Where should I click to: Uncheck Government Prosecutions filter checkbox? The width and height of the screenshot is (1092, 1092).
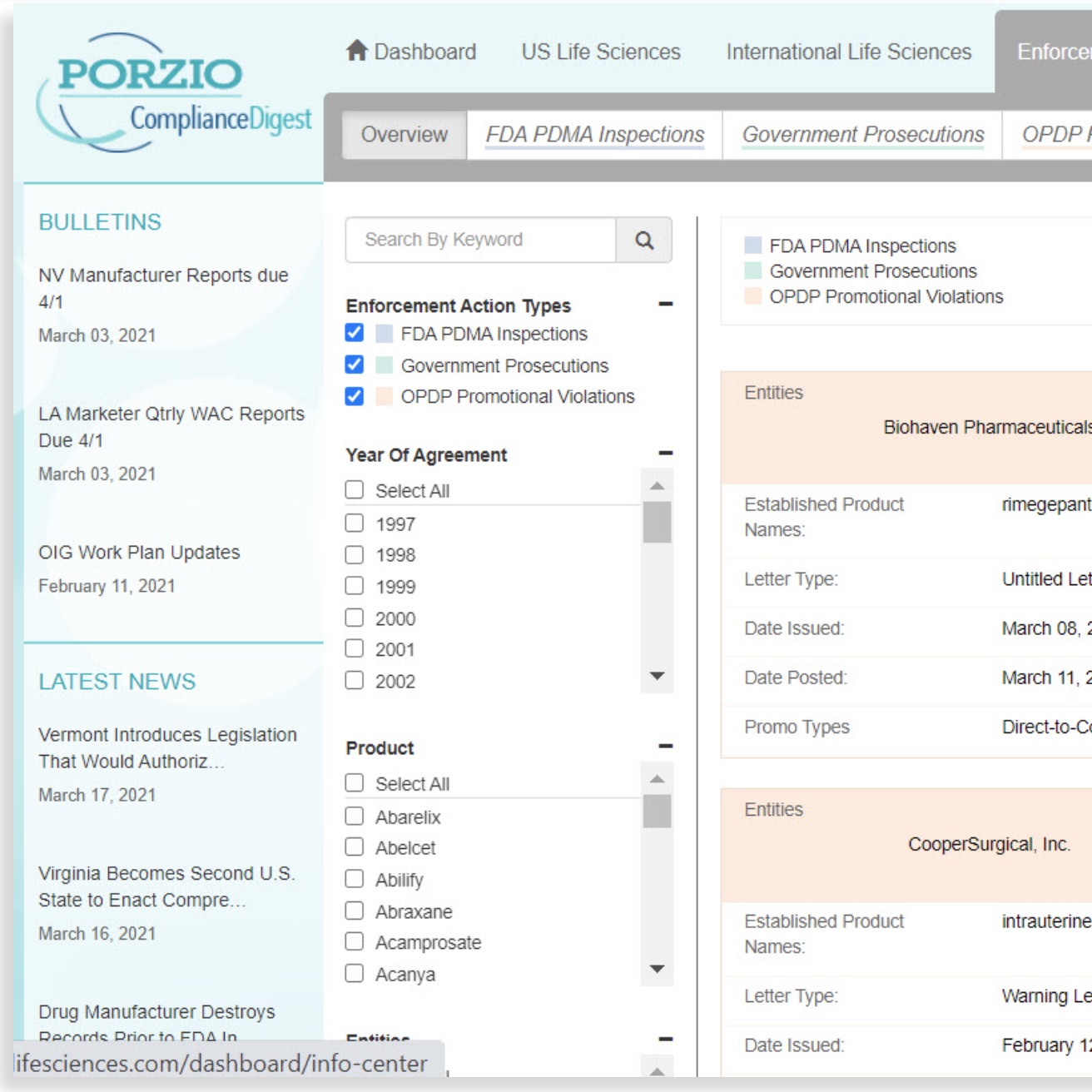coord(355,365)
